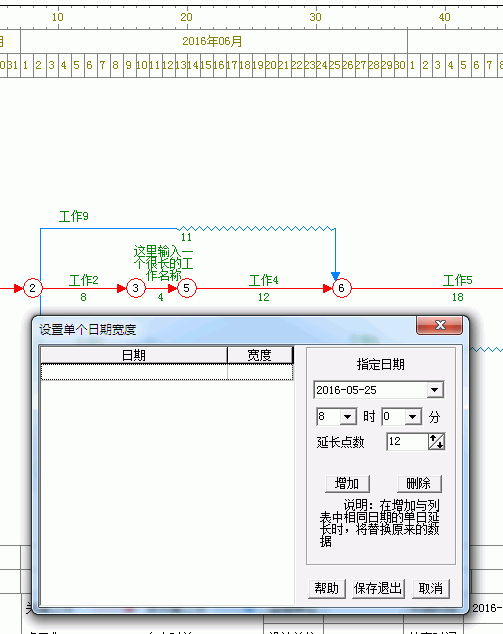Click node 2 circle in network diagram
This screenshot has height=634, width=503.
(x=33, y=288)
